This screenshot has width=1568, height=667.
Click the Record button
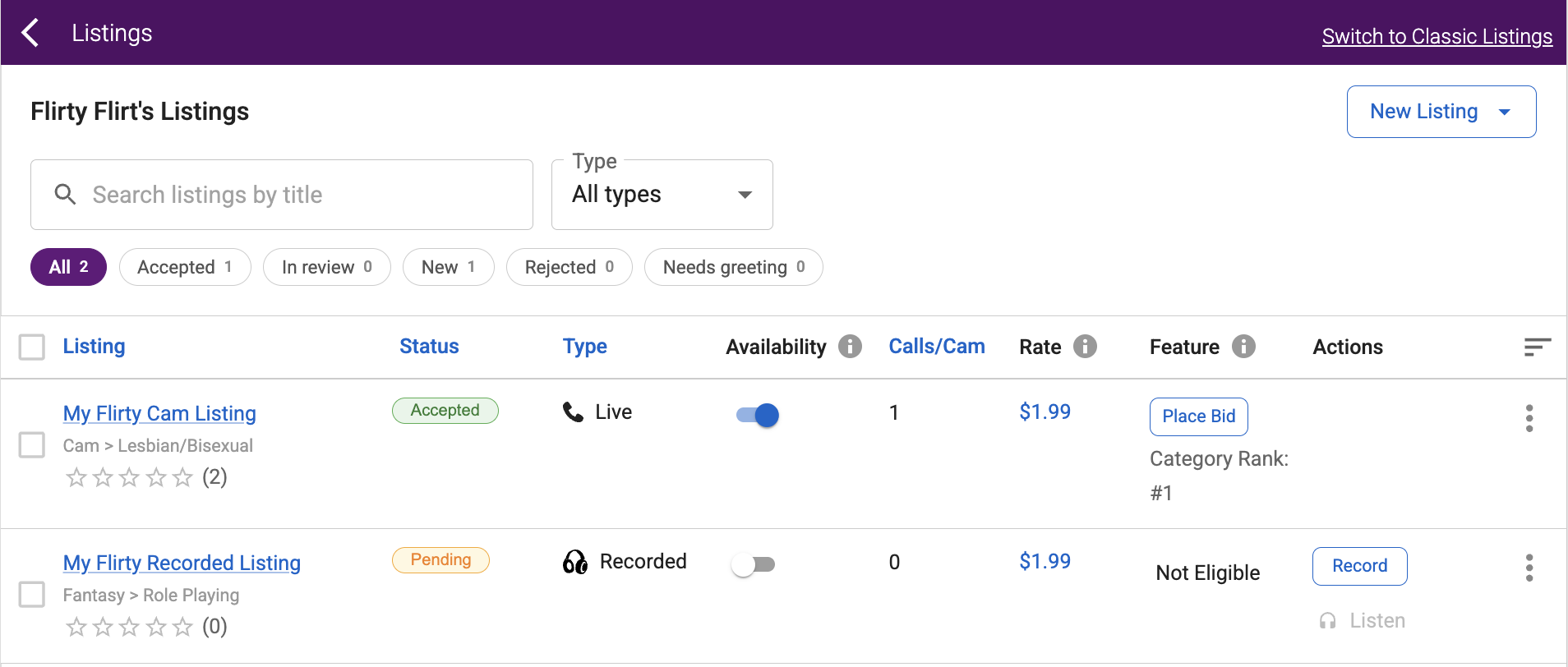1360,566
